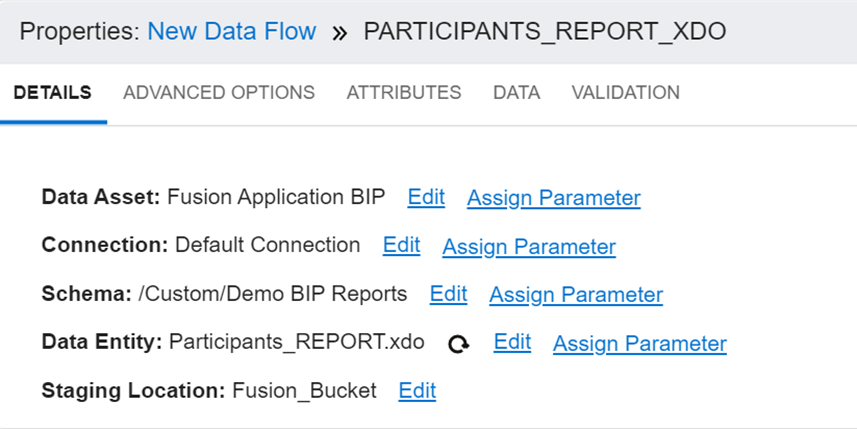Viewport: 857px width, 429px height.
Task: Edit the Schema path
Action: click(448, 294)
